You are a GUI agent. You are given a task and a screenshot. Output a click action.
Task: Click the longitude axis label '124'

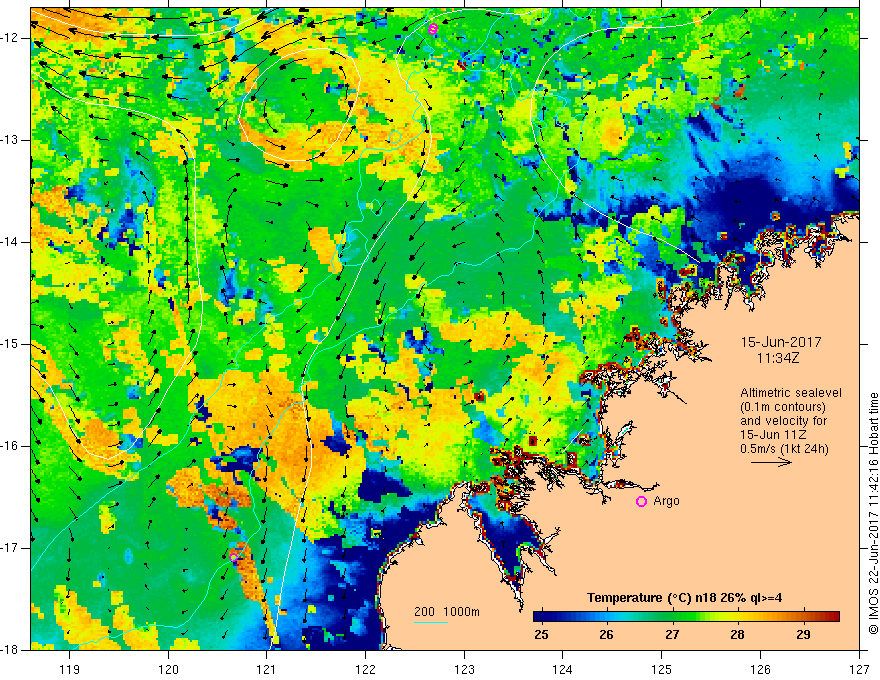563,669
